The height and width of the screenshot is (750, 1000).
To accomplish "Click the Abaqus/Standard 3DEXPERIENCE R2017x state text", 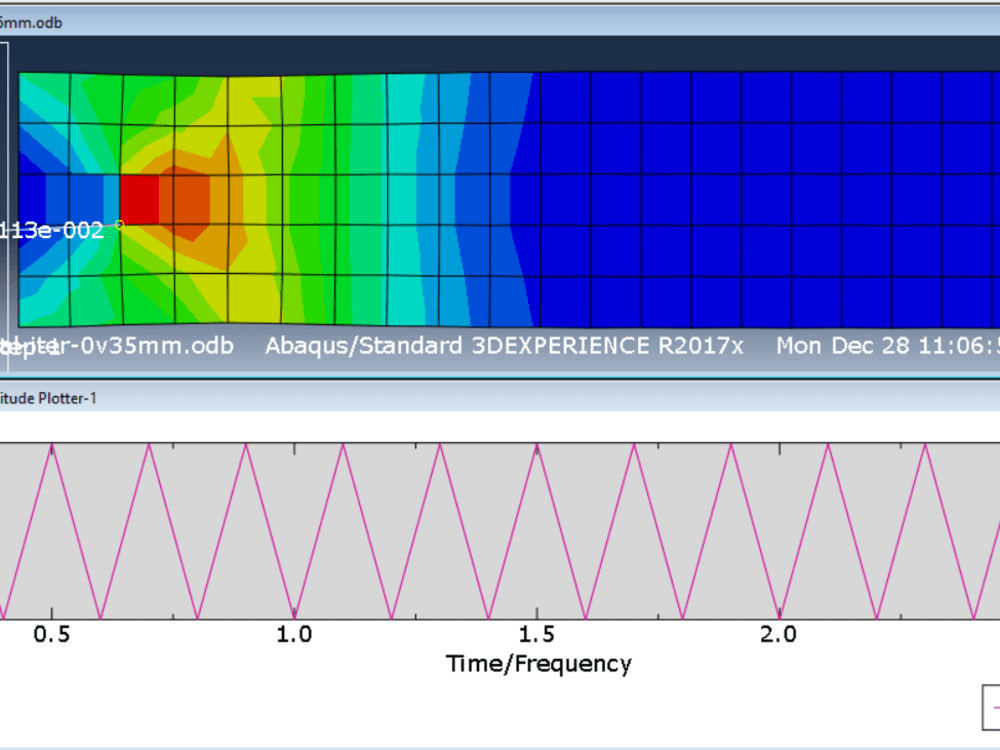I will click(504, 346).
